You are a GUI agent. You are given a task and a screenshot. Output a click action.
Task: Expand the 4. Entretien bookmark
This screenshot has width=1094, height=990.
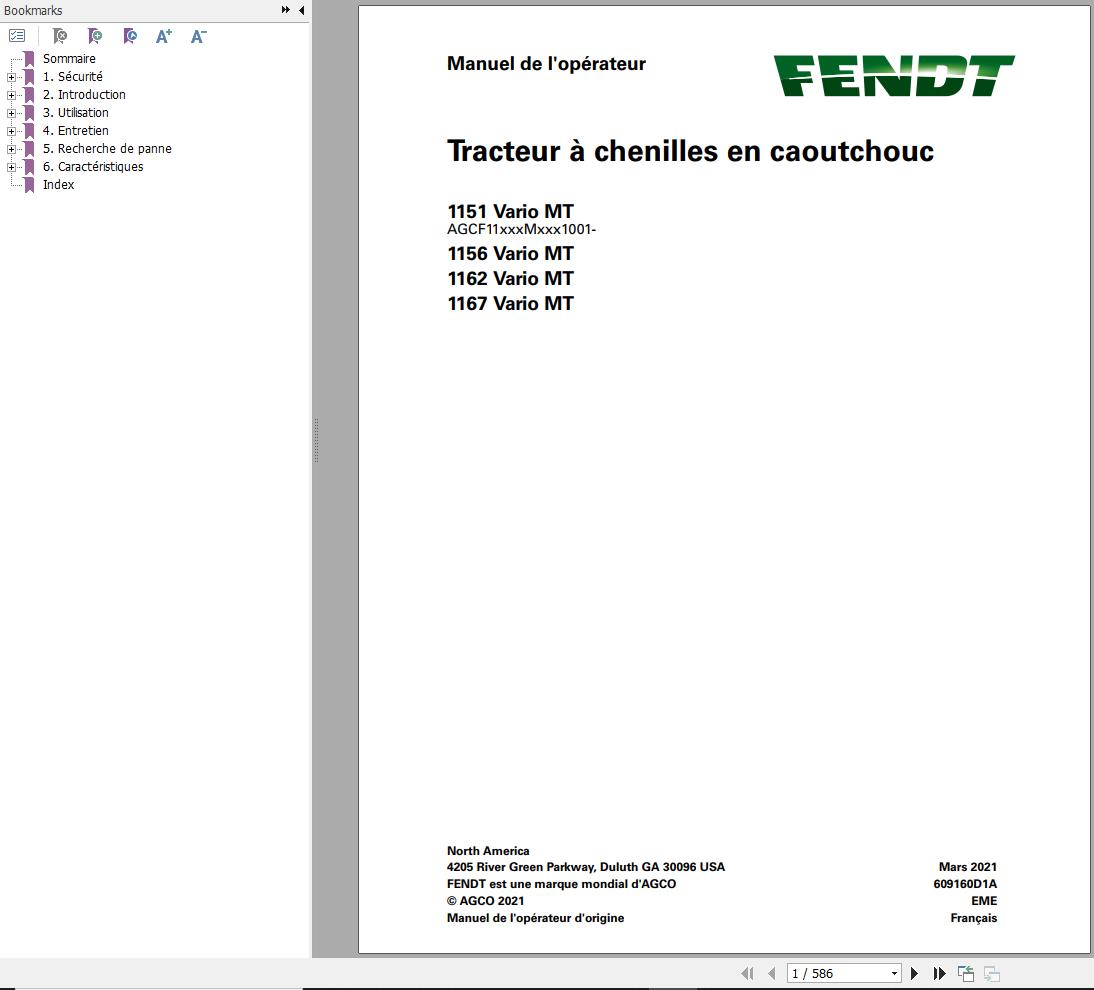tap(11, 131)
